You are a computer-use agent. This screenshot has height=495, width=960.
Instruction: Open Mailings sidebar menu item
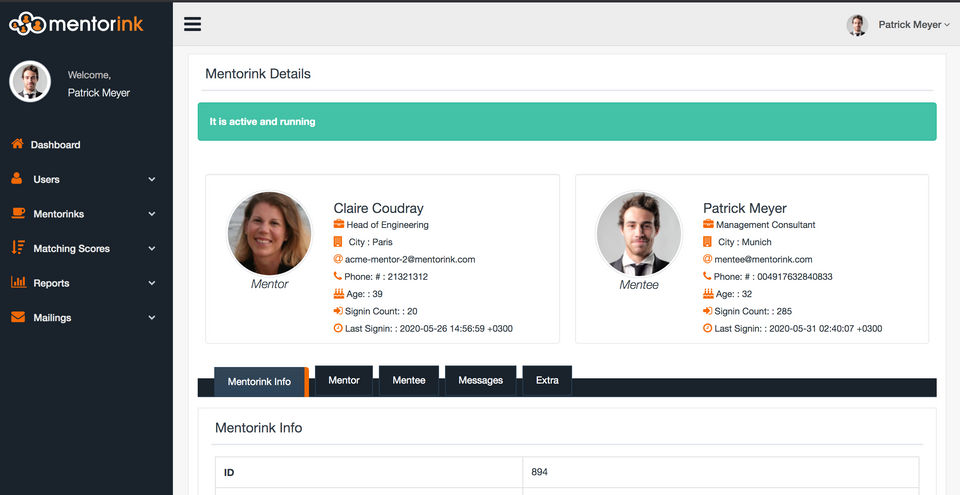tap(52, 317)
